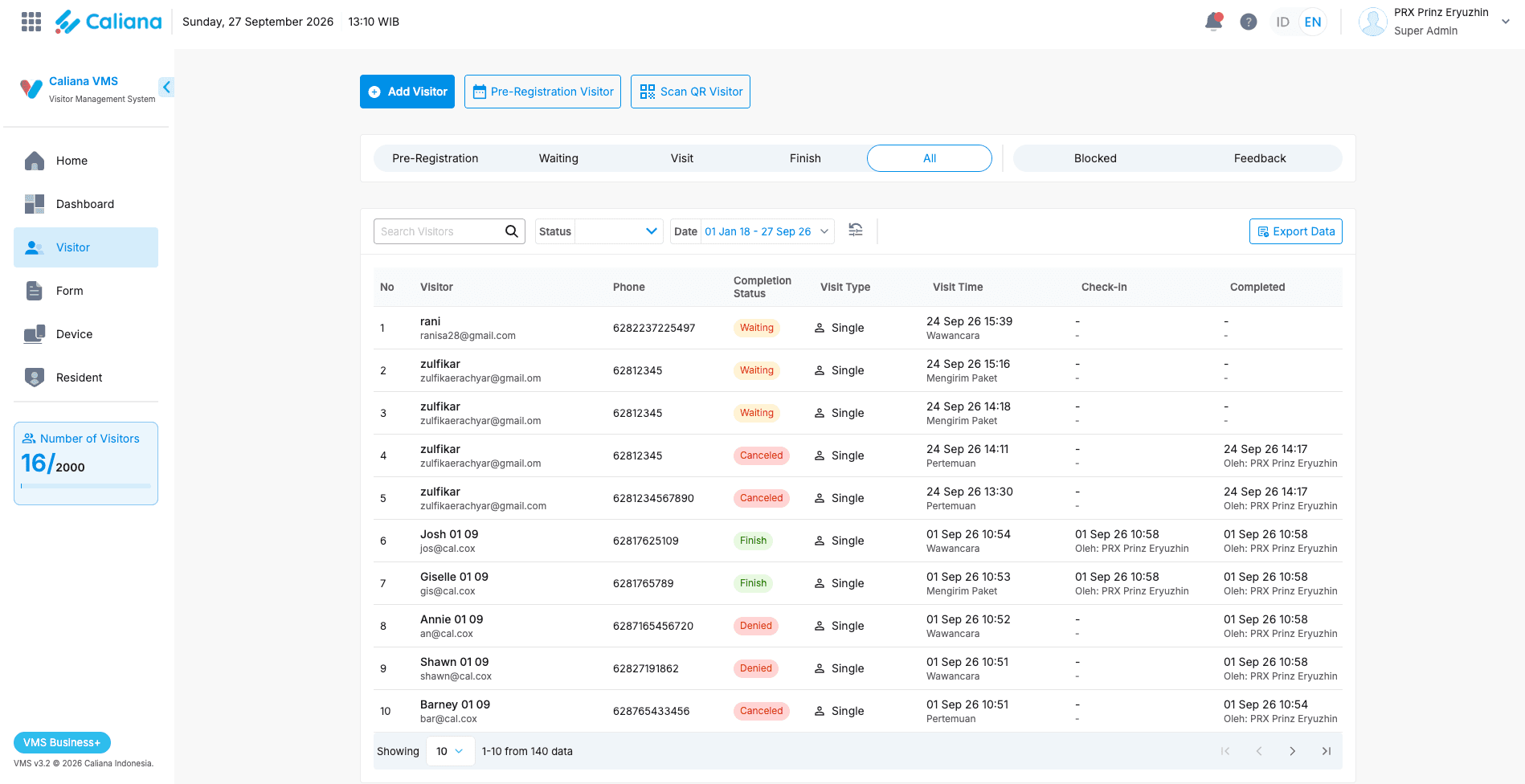
Task: Open the Visitor menu item in sidebar
Action: pyautogui.click(x=86, y=247)
